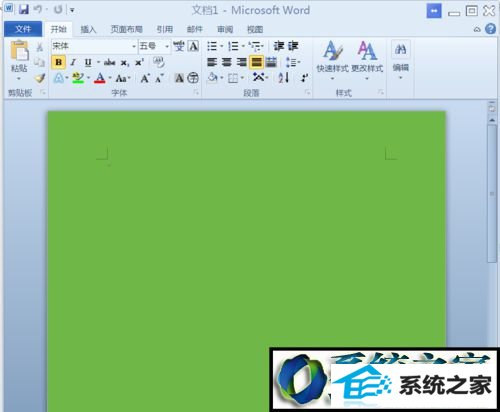Sort text with the A-Z sort icon
The width and height of the screenshot is (500, 412).
click(x=284, y=78)
